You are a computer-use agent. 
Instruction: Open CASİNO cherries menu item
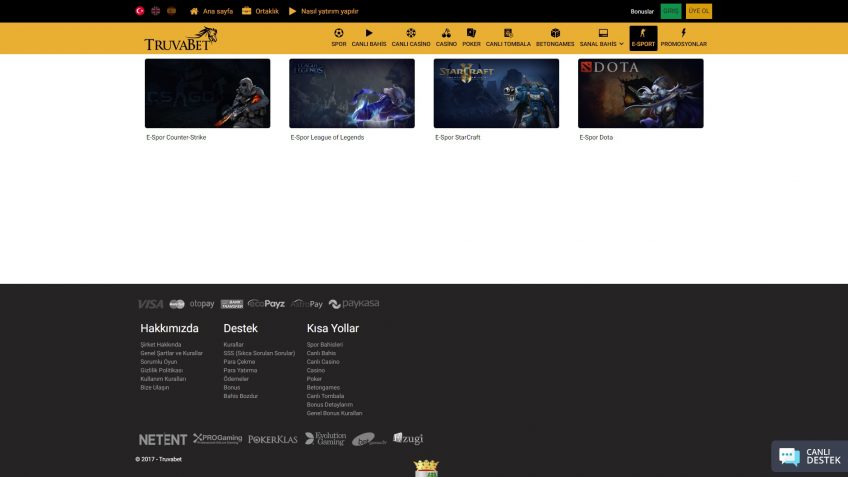[x=446, y=38]
